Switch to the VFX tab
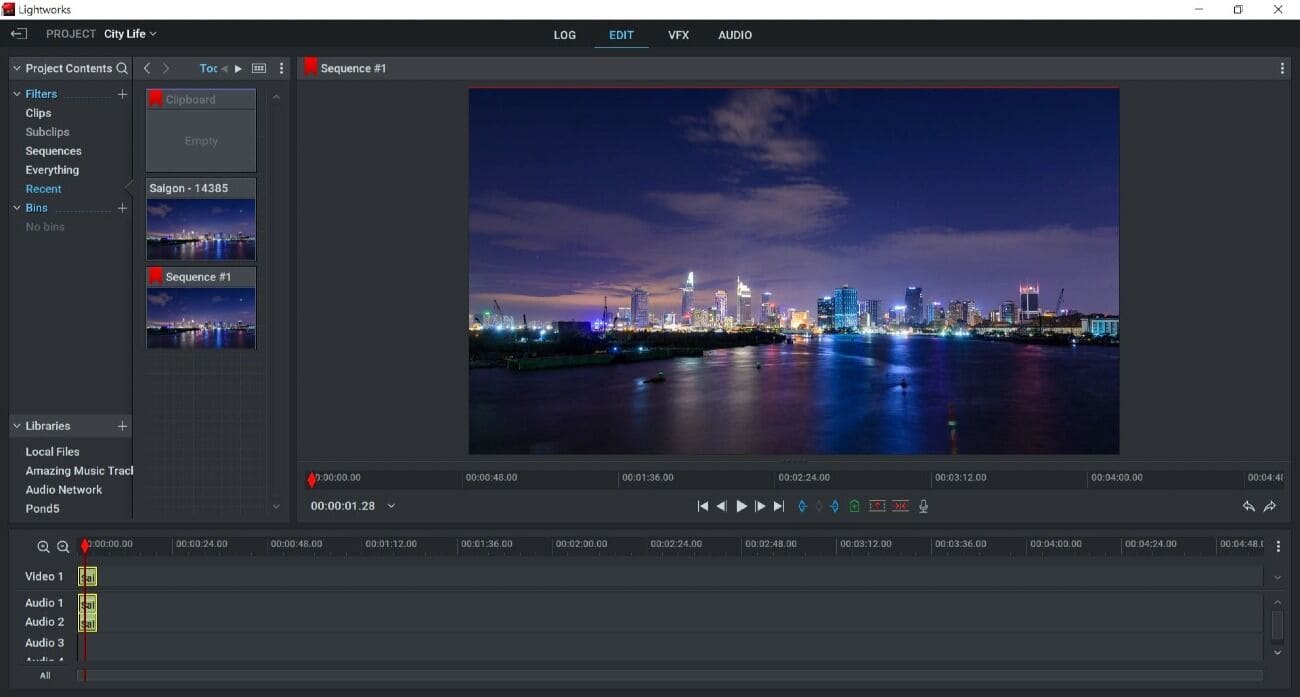This screenshot has height=697, width=1300. (679, 35)
